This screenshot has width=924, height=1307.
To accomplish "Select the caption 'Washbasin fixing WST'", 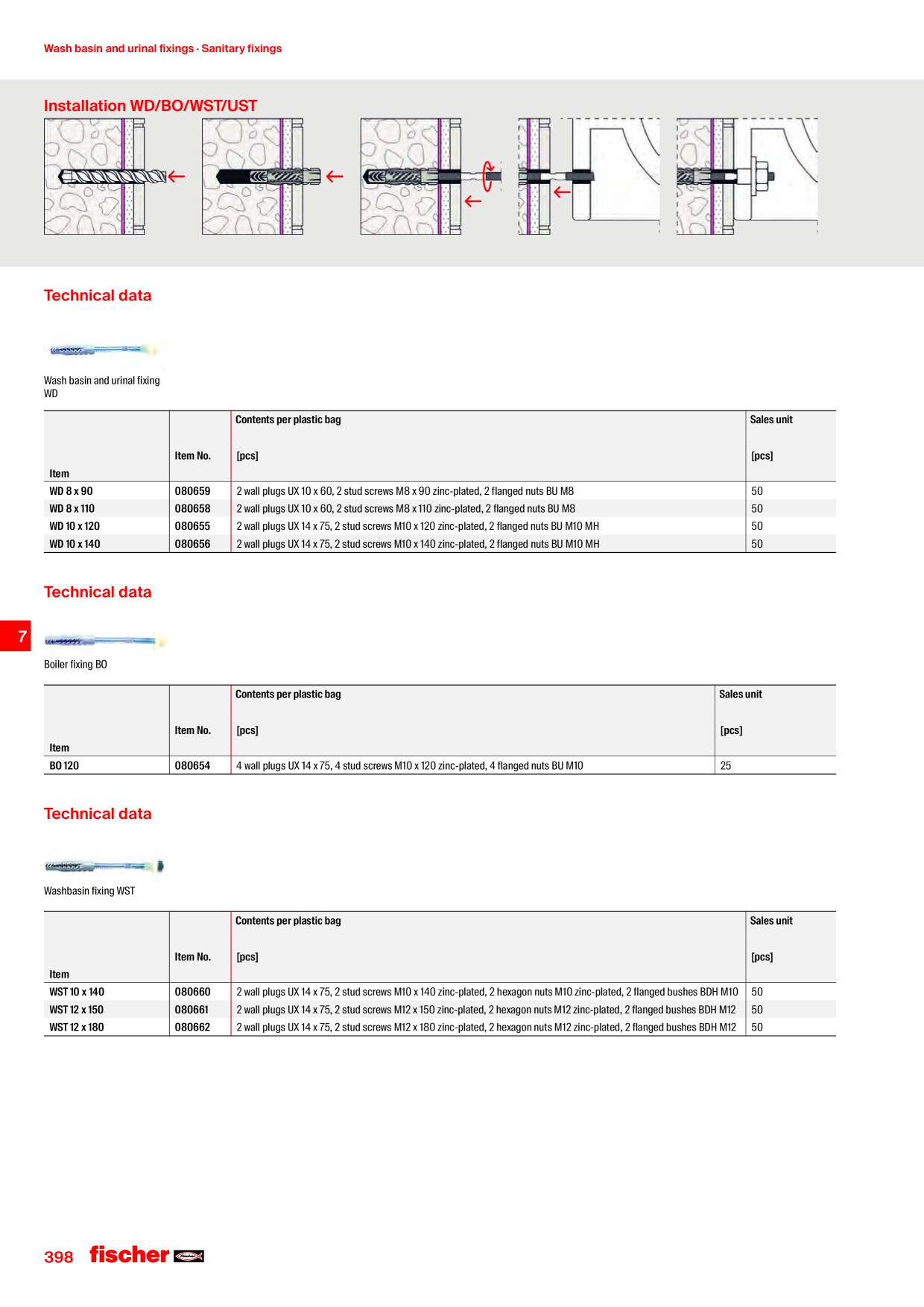I will coord(89,891).
